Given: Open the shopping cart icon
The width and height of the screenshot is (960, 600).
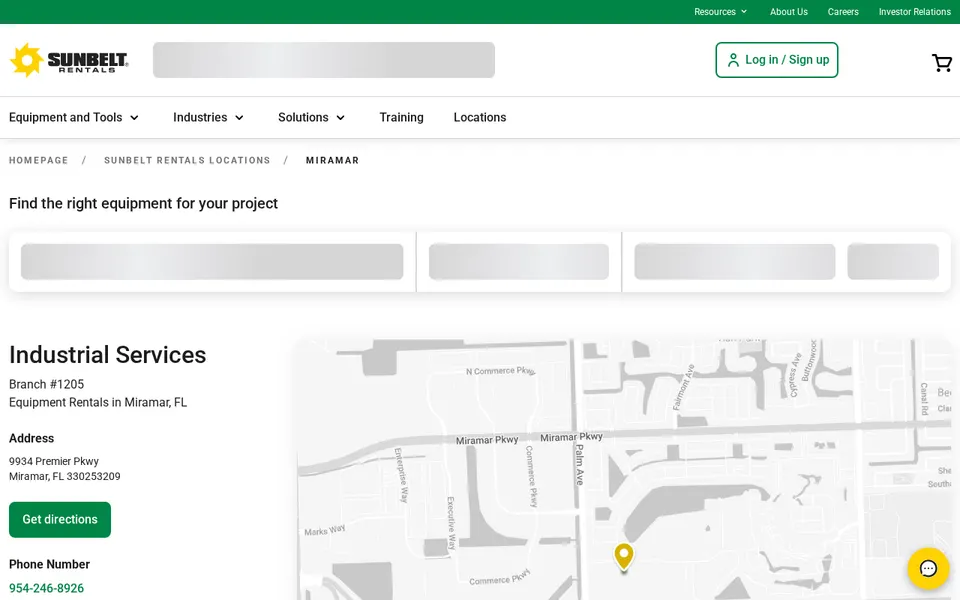Looking at the screenshot, I should pos(942,62).
